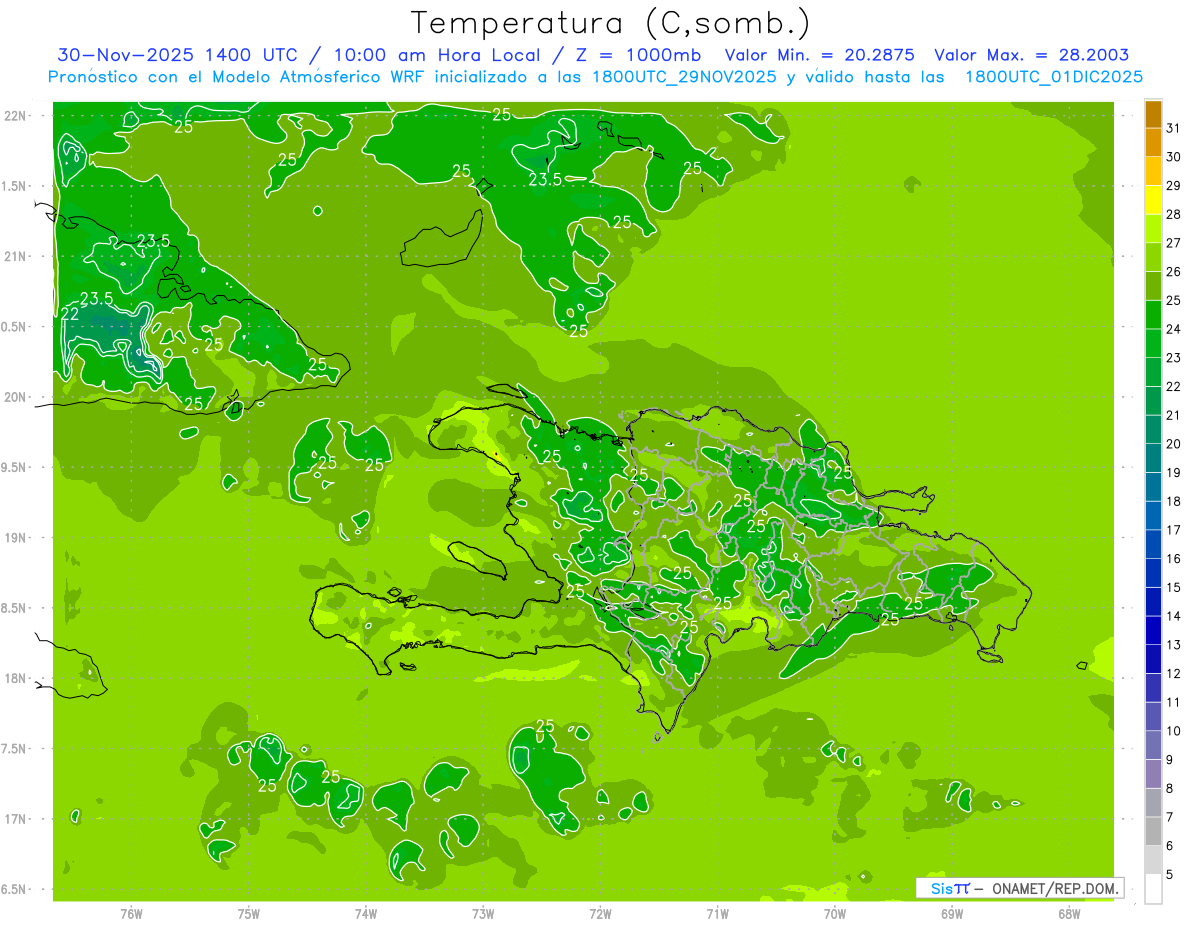The height and width of the screenshot is (927, 1200).
Task: Click the "72W" longitude axis label
Action: point(600,914)
